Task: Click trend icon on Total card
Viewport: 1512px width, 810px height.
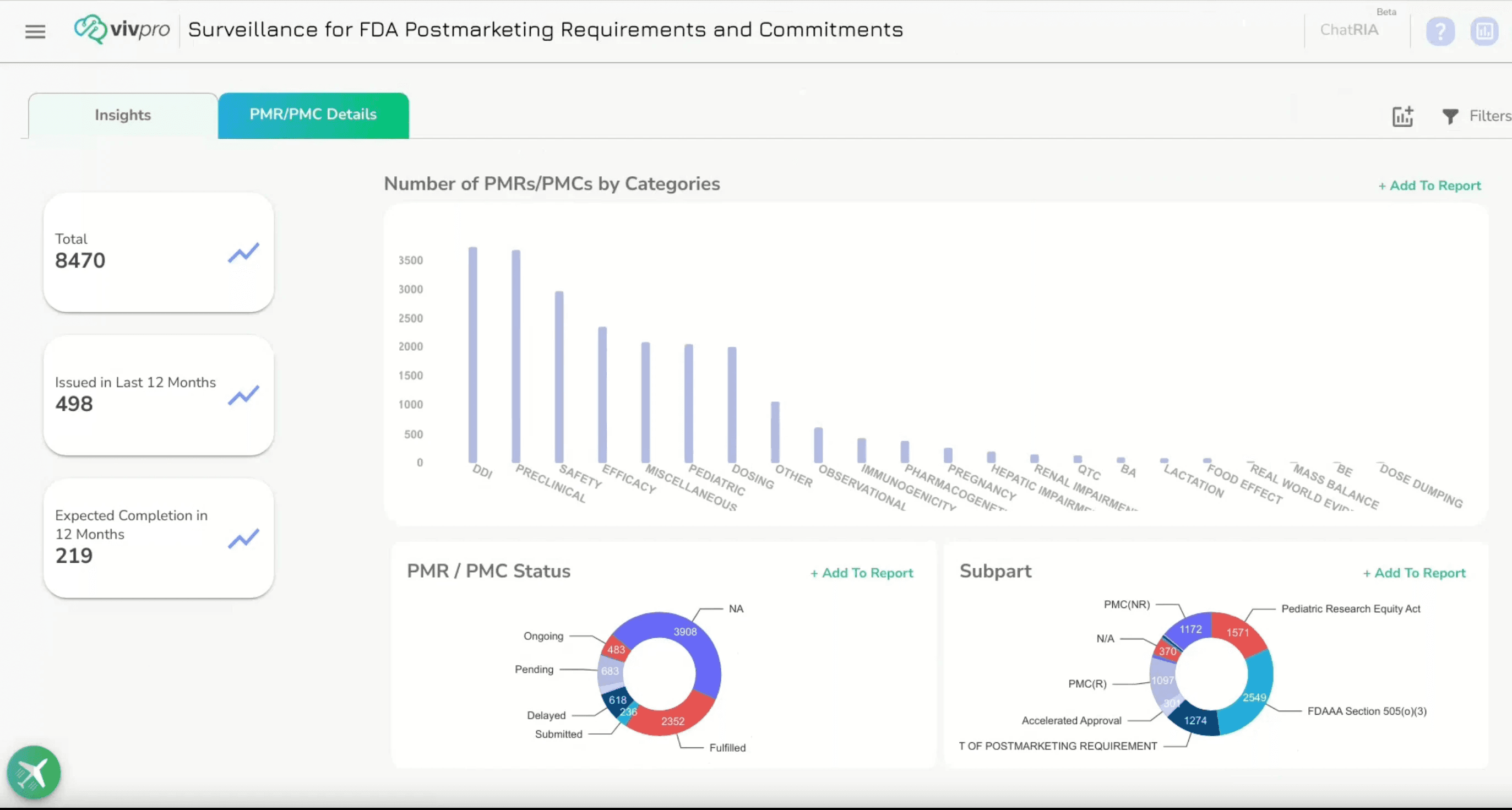Action: 243,253
